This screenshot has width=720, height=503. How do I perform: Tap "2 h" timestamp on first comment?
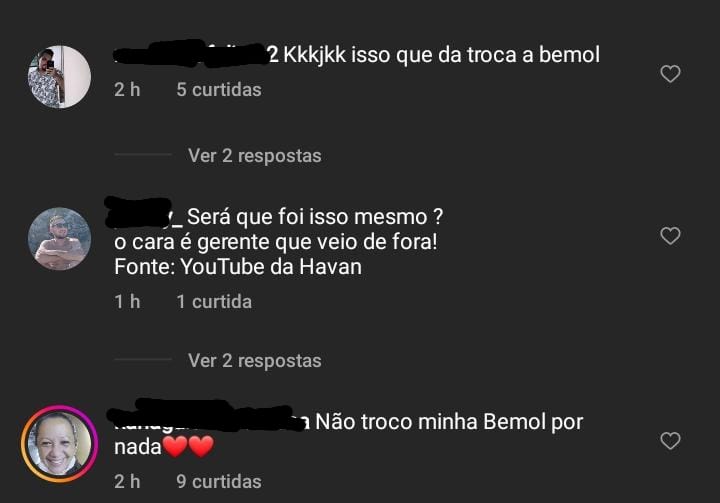coord(127,90)
